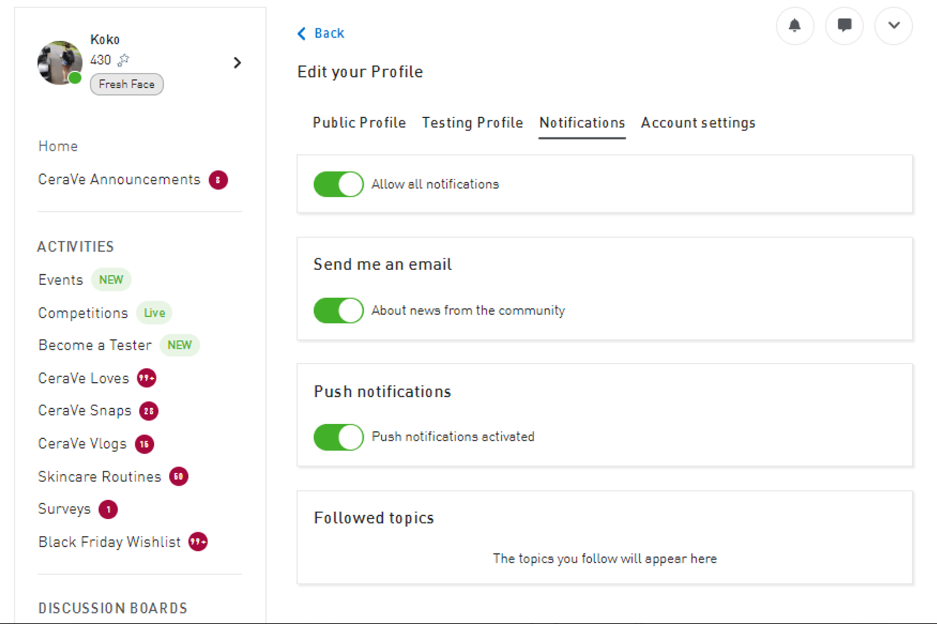Click the Black Friday Wishlist count badge

point(198,542)
